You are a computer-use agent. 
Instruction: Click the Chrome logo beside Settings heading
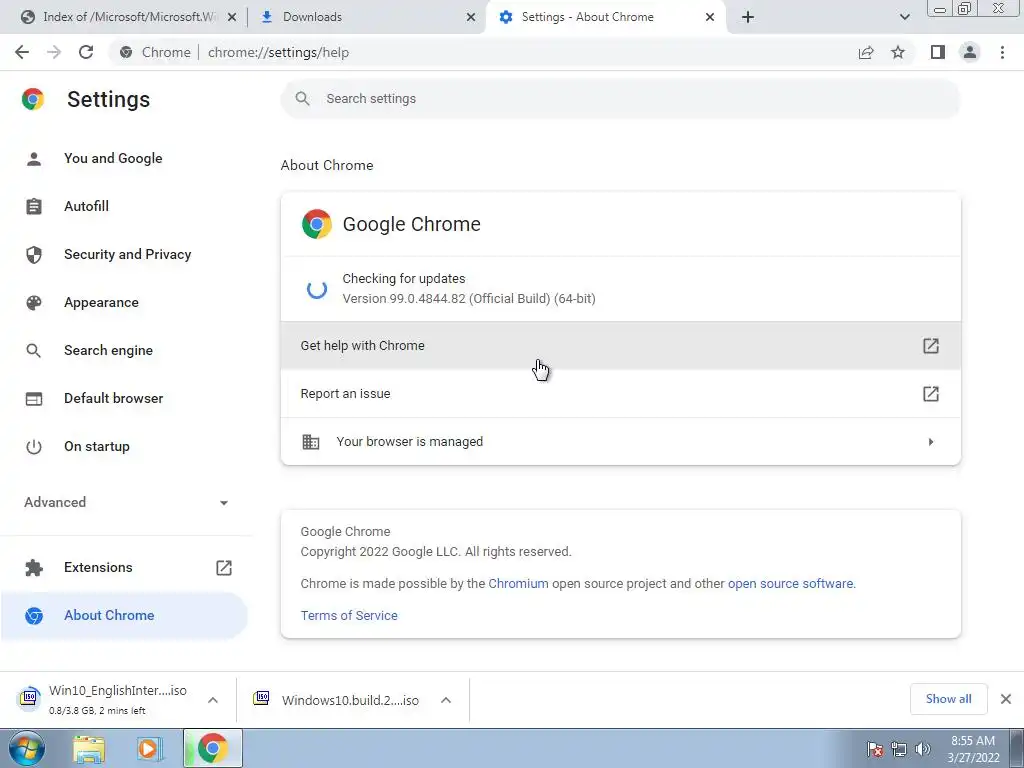click(33, 99)
